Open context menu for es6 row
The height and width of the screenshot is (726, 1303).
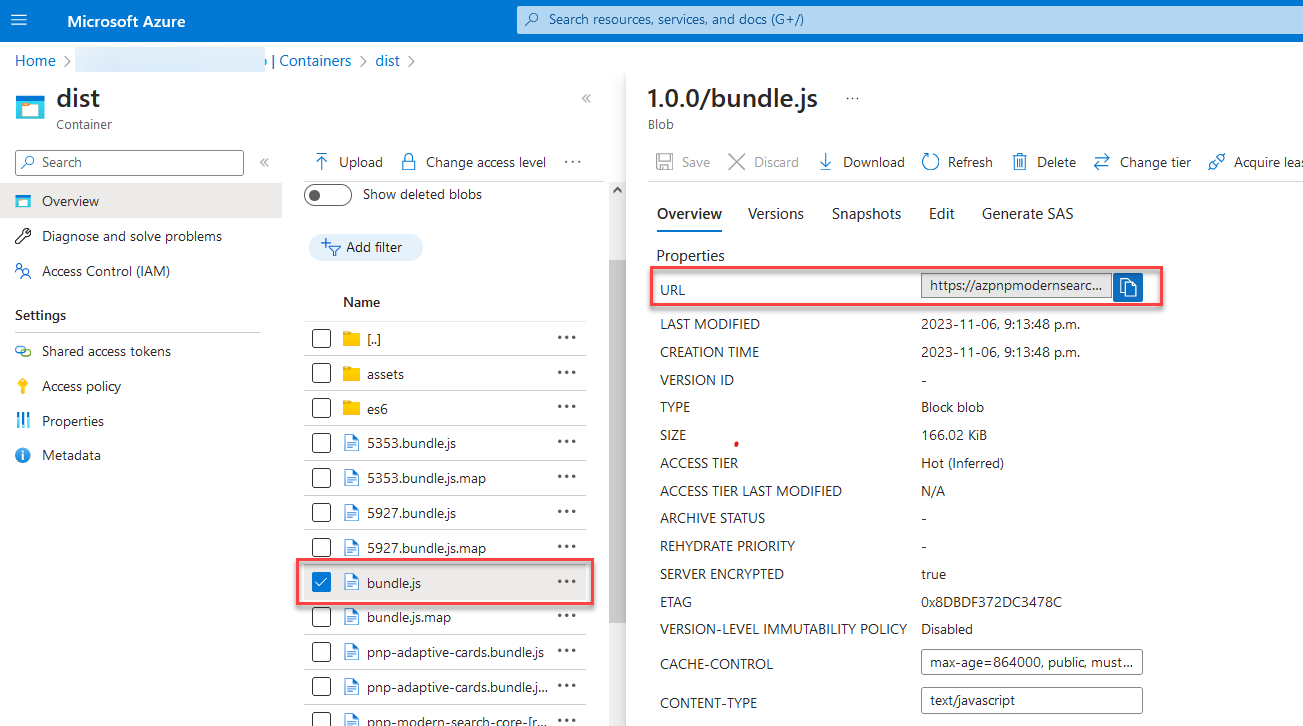[x=567, y=407]
